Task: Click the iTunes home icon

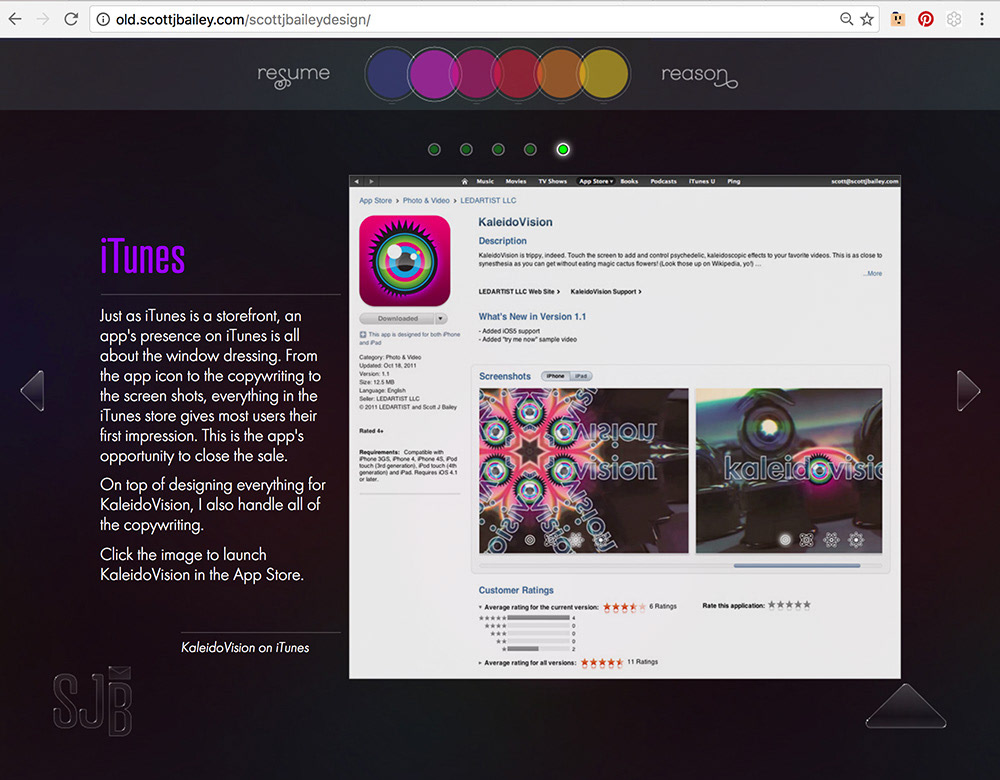Action: pos(465,181)
